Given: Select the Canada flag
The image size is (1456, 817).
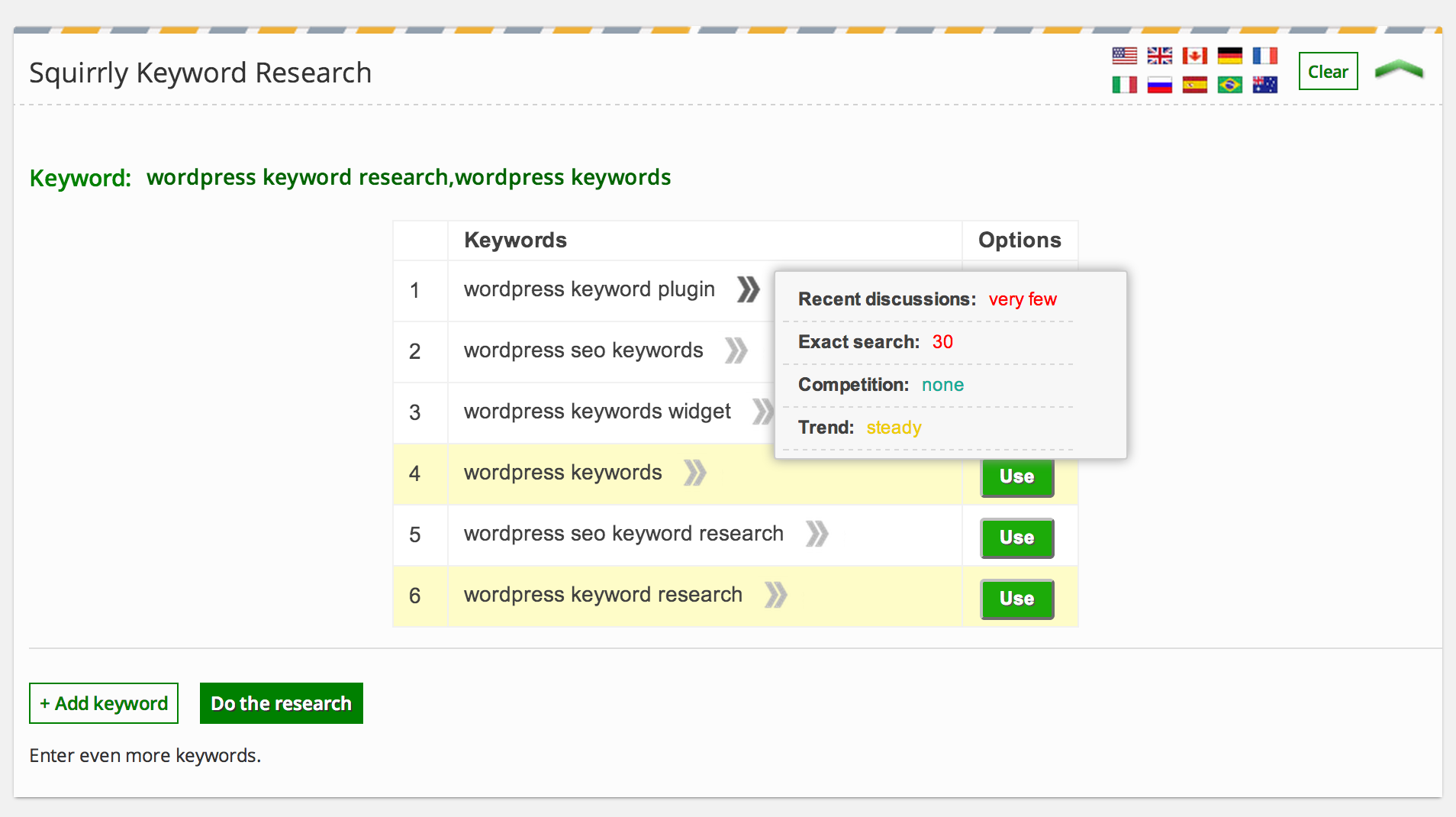Looking at the screenshot, I should [x=1194, y=56].
